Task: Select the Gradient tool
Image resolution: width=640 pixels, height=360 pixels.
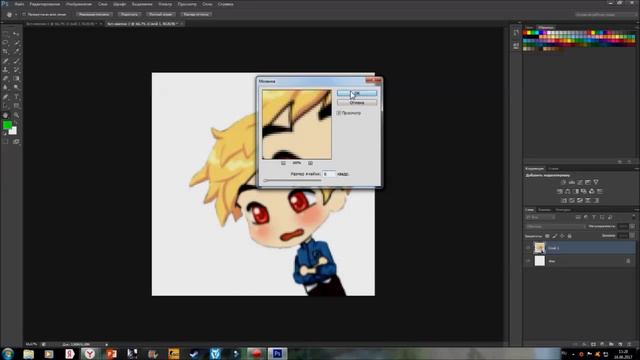Action: [16, 78]
